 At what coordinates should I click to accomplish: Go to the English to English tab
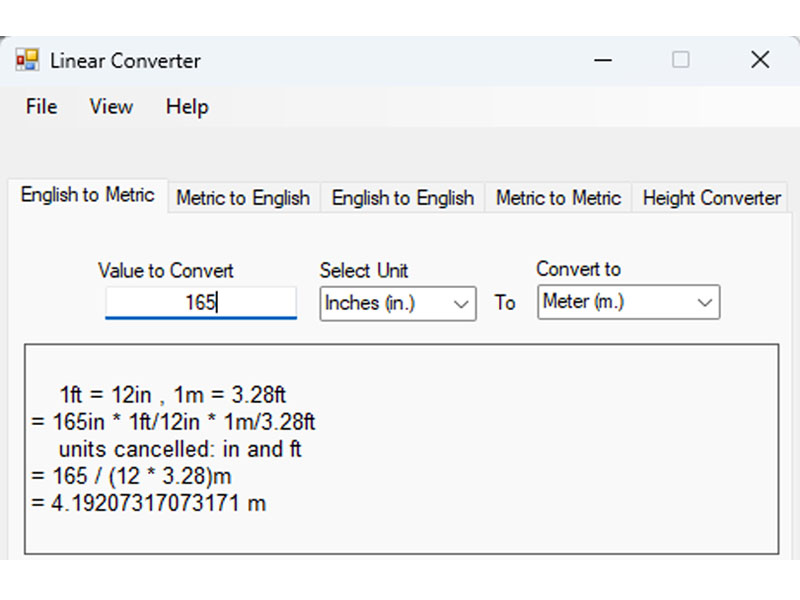[x=402, y=198]
